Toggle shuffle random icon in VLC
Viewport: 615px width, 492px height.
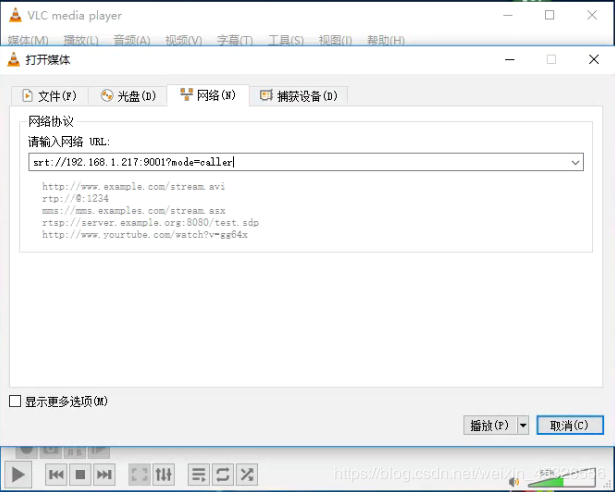click(x=247, y=475)
